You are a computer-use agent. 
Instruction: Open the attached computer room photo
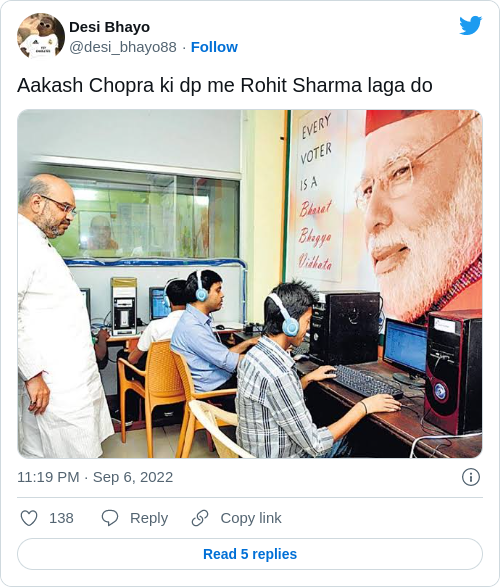click(250, 284)
